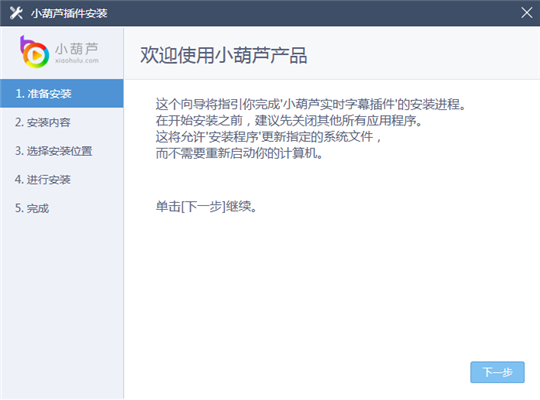The height and width of the screenshot is (400, 540).
Task: Click the 欢迎使用小葫芦产品 heading
Action: 224,55
